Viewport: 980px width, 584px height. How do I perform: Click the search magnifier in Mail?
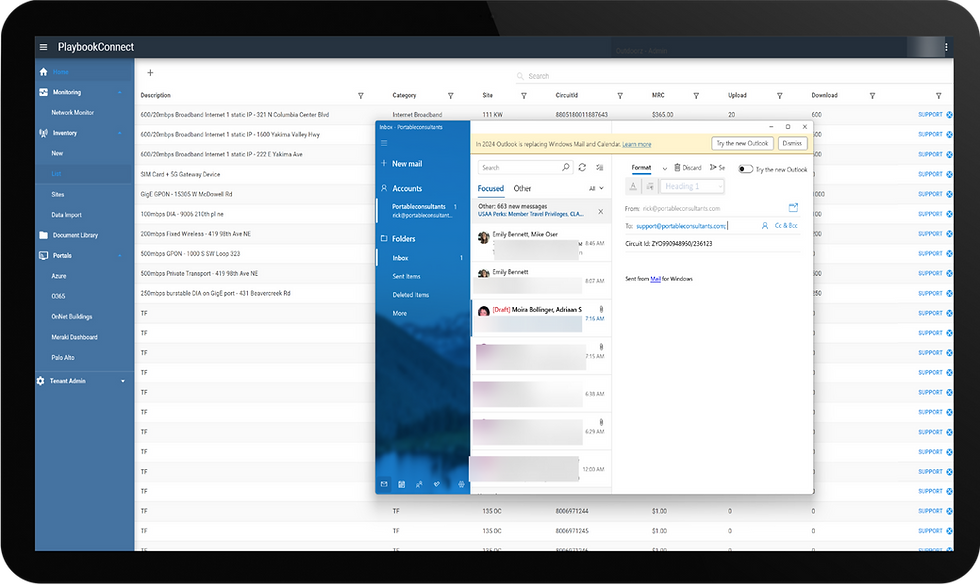[566, 167]
